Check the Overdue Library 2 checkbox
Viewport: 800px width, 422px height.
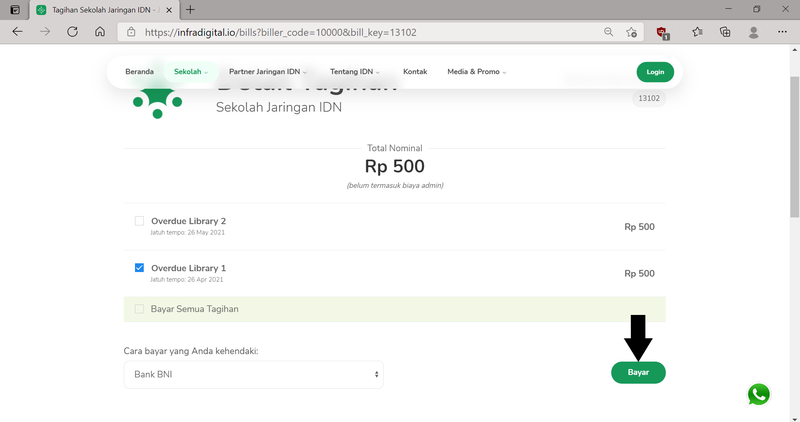[x=139, y=221]
